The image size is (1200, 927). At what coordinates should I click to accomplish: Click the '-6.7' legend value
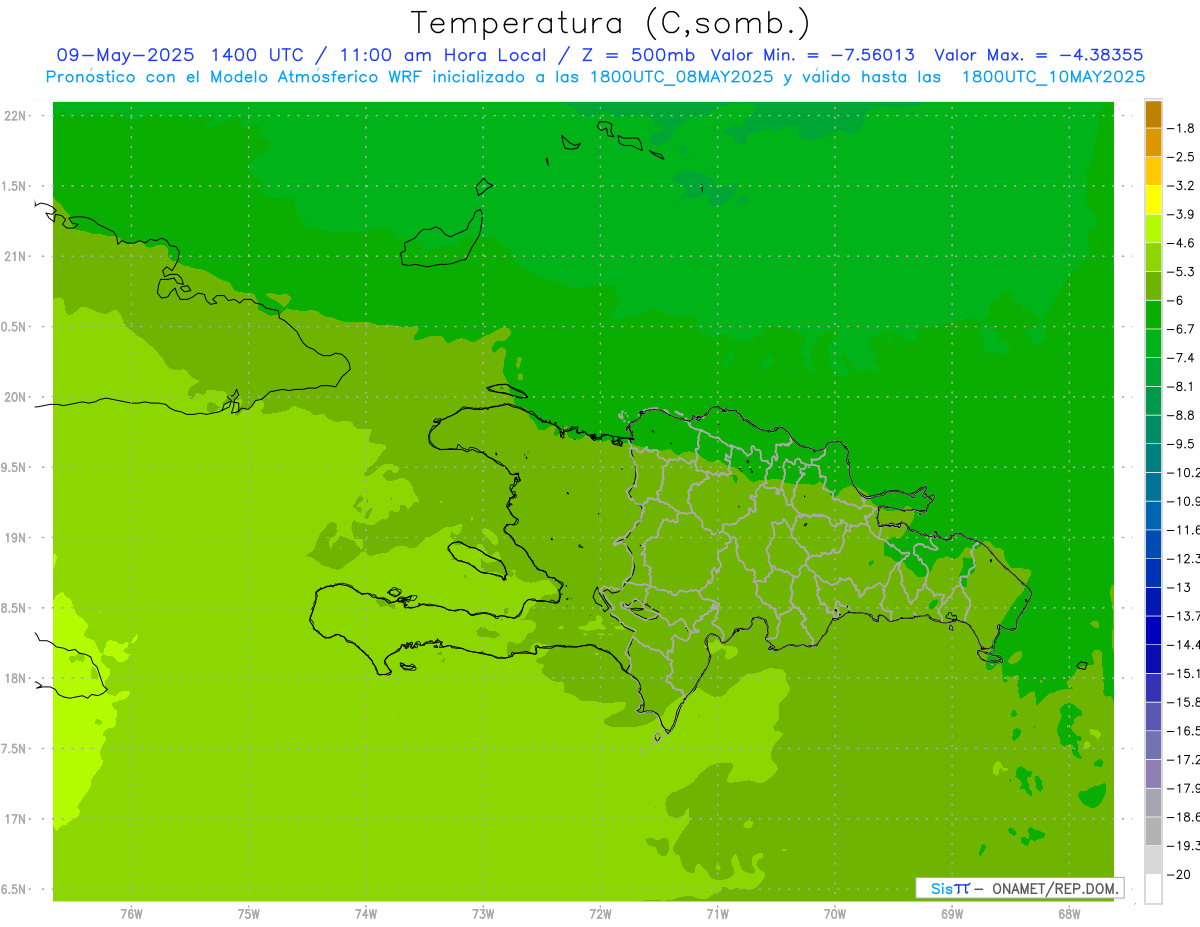click(x=1181, y=329)
